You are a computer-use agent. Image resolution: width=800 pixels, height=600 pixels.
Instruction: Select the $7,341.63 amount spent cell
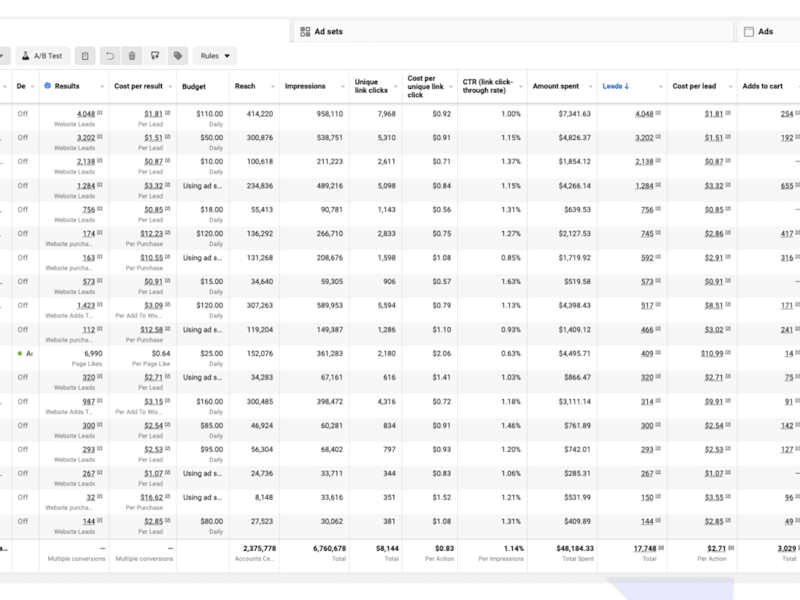pyautogui.click(x=562, y=118)
